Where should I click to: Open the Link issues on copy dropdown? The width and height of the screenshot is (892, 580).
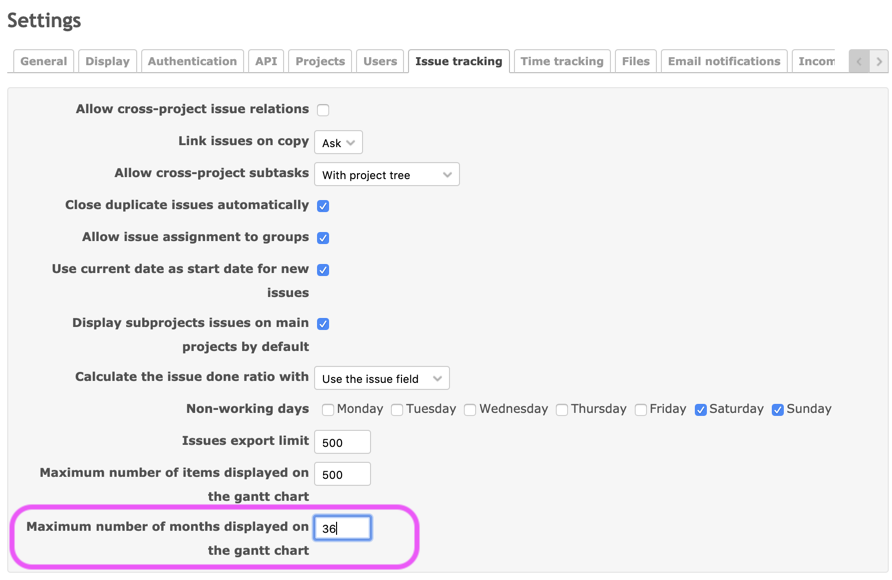pos(338,143)
